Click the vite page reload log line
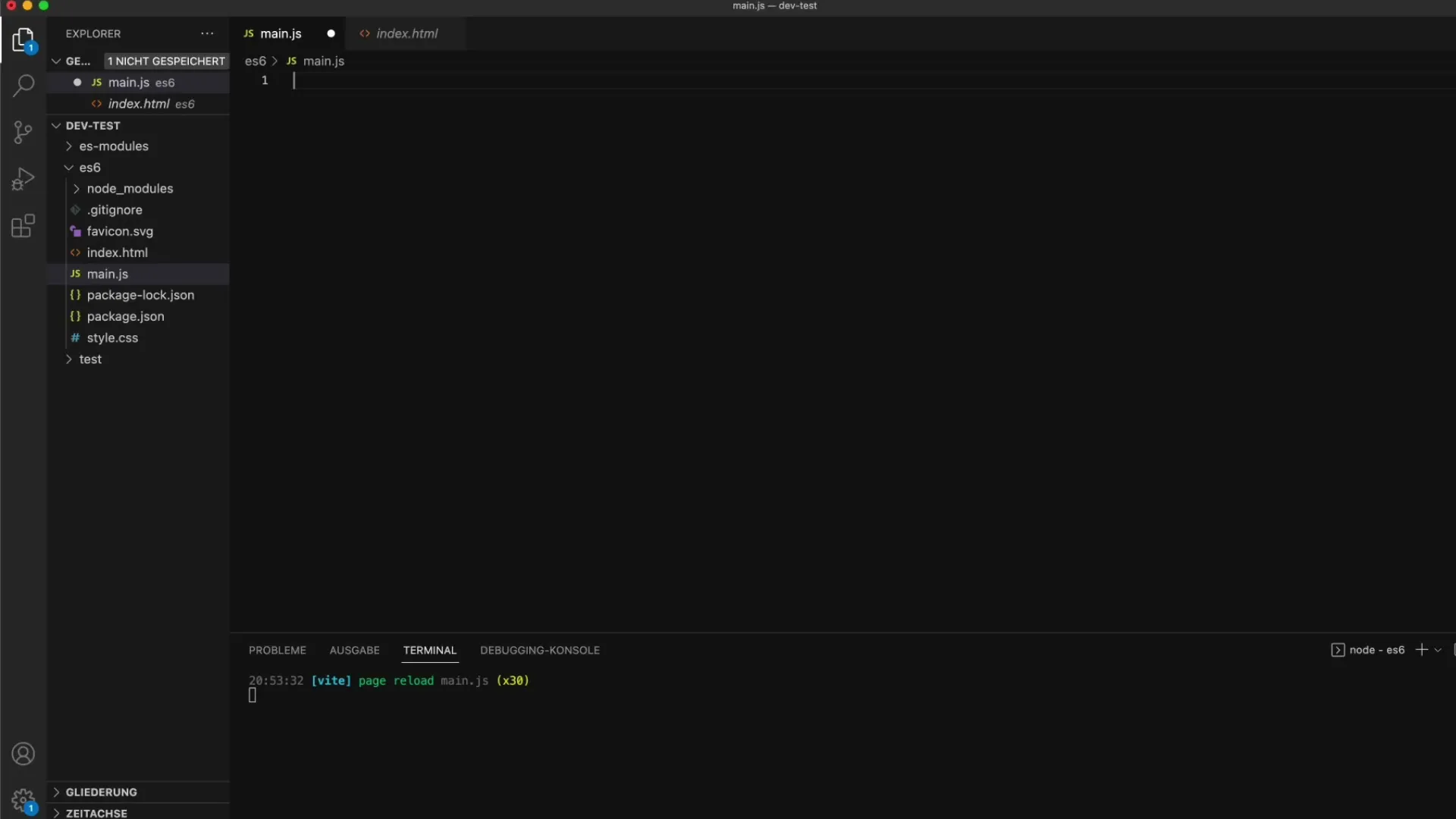This screenshot has width=1456, height=819. pyautogui.click(x=389, y=680)
